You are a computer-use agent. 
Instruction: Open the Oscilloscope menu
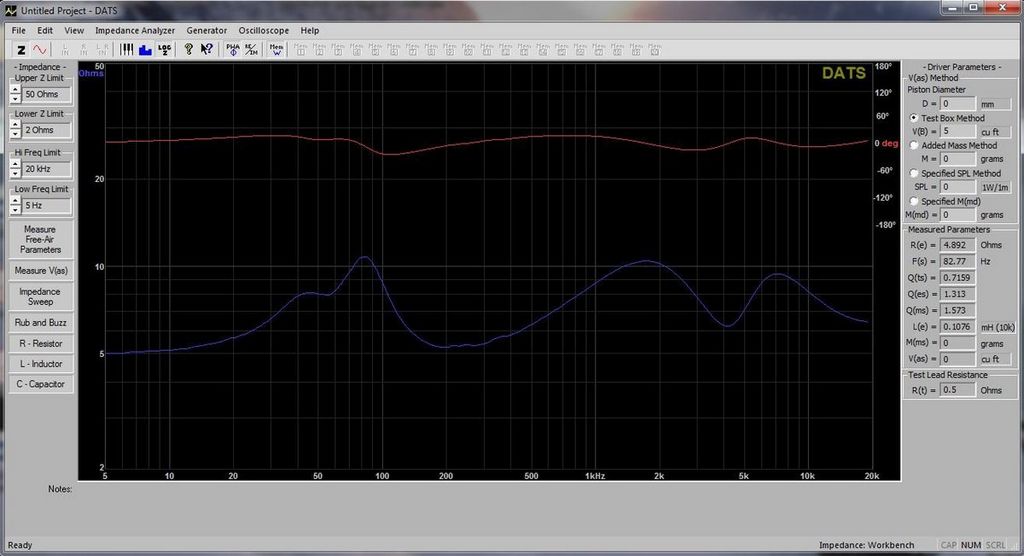pyautogui.click(x=263, y=31)
